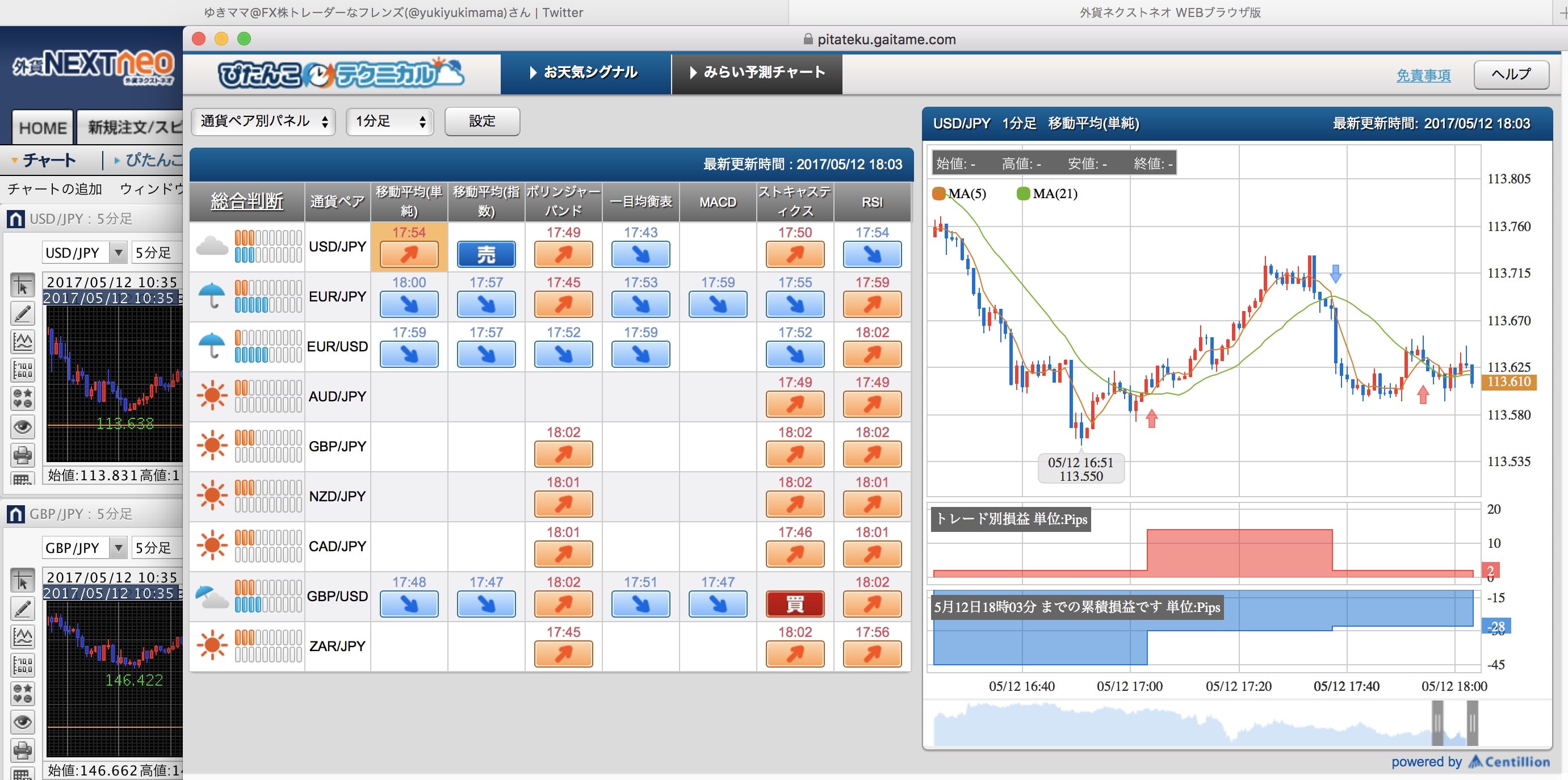Toggle eye visibility in GBP/JPY chart toolbar

click(x=23, y=722)
